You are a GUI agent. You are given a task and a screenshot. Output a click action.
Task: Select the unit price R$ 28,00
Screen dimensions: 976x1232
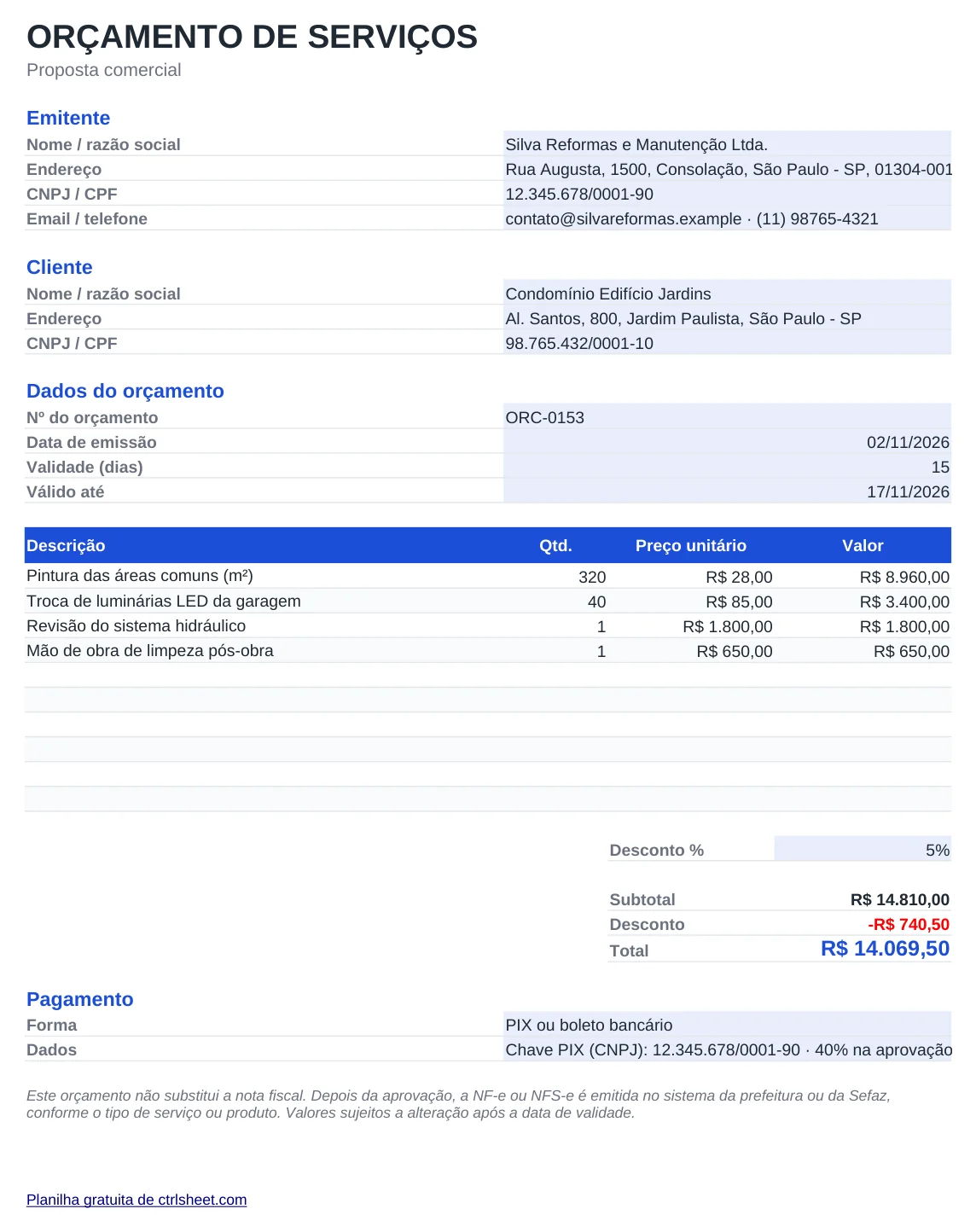(x=692, y=577)
